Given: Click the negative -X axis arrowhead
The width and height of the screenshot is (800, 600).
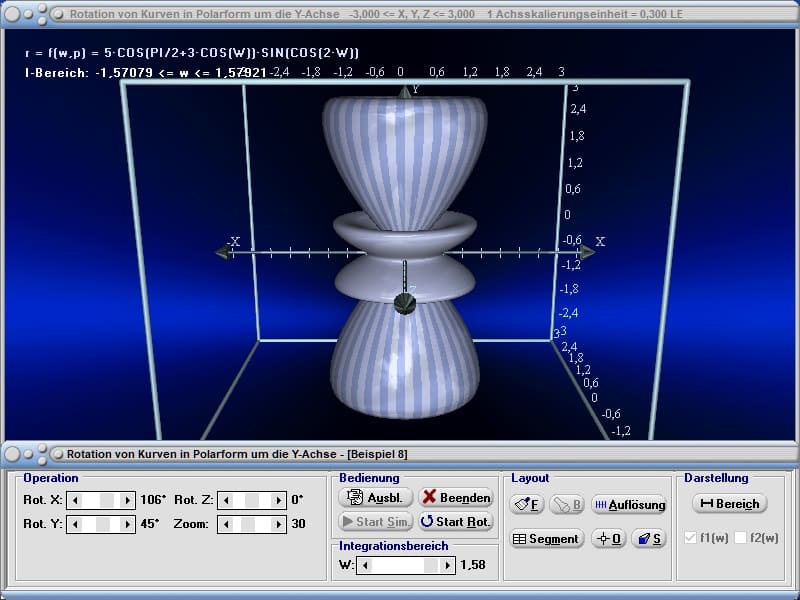Looking at the screenshot, I should pos(223,252).
